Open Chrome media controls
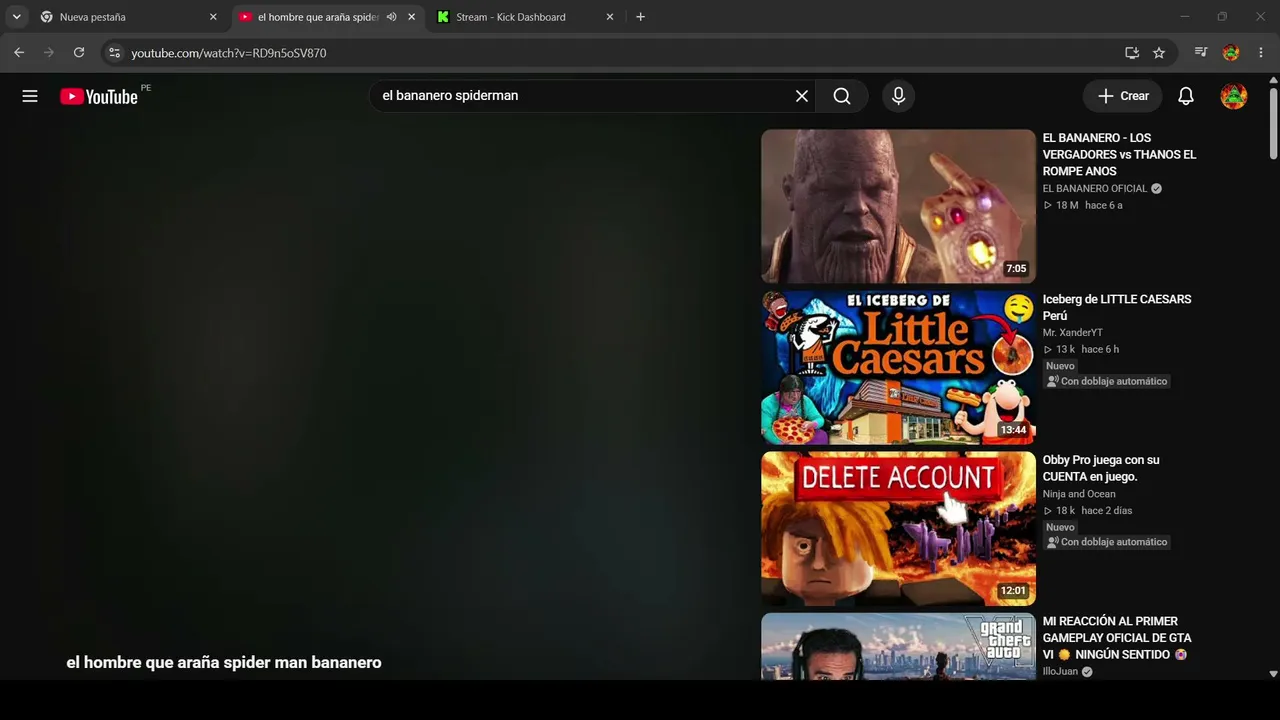1280x720 pixels. [1202, 53]
